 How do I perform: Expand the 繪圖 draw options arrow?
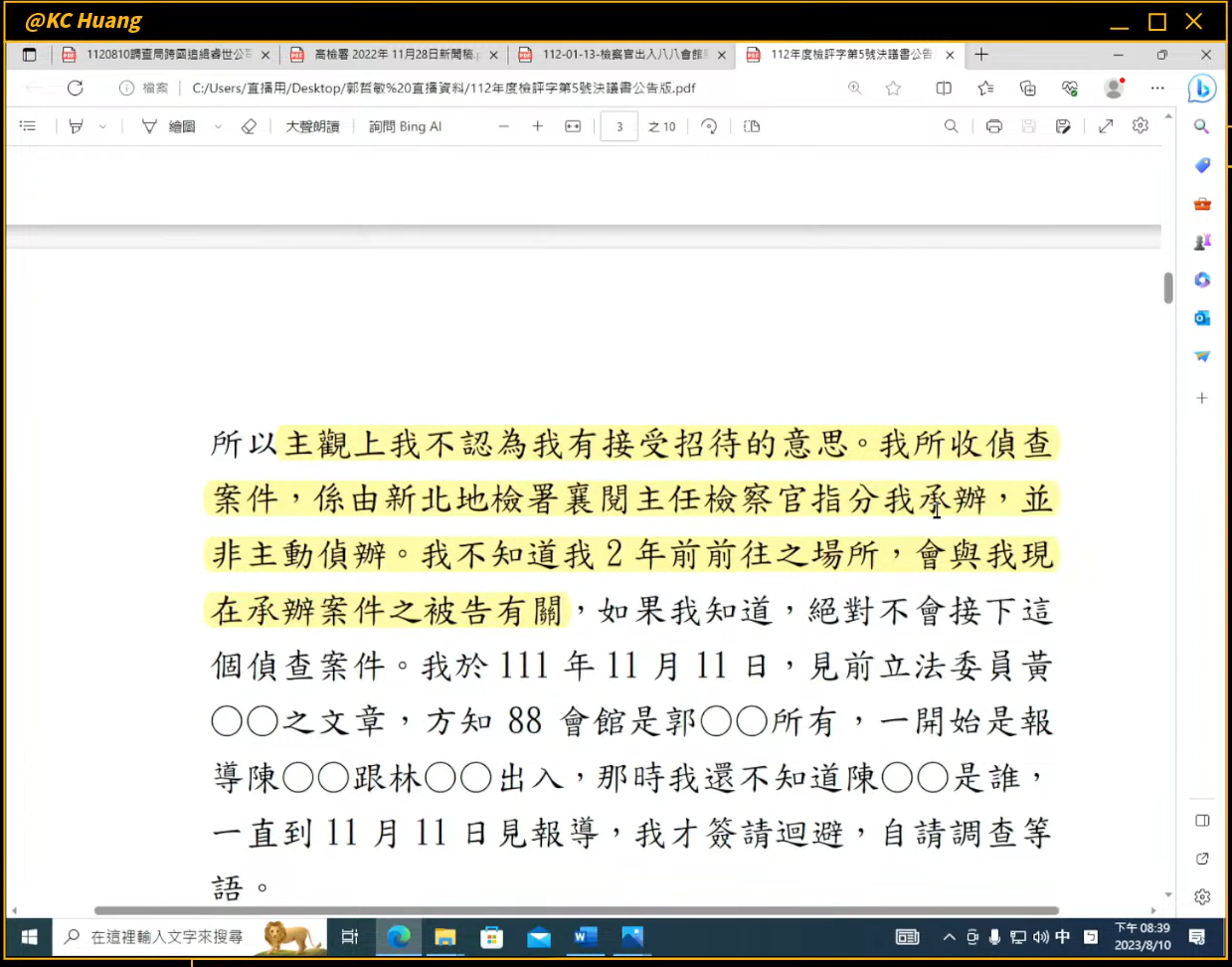218,127
